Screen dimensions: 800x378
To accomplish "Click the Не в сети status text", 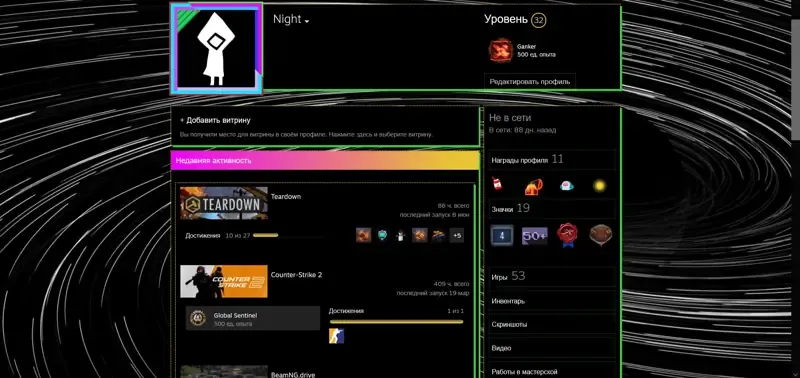I will (510, 118).
